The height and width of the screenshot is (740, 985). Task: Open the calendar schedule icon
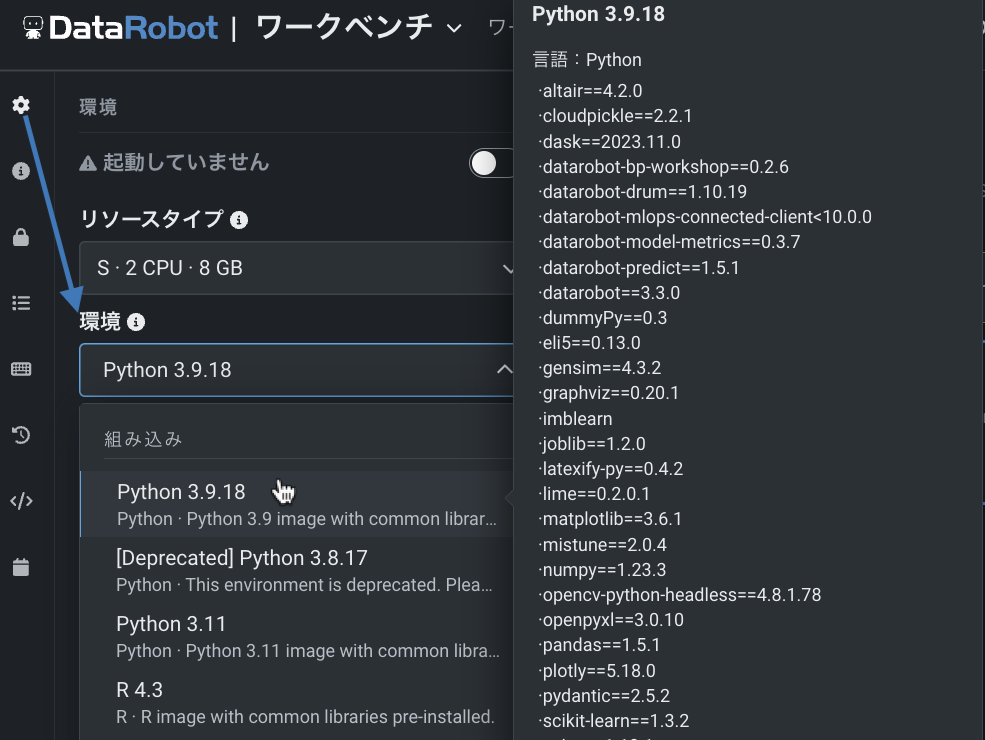tap(21, 567)
